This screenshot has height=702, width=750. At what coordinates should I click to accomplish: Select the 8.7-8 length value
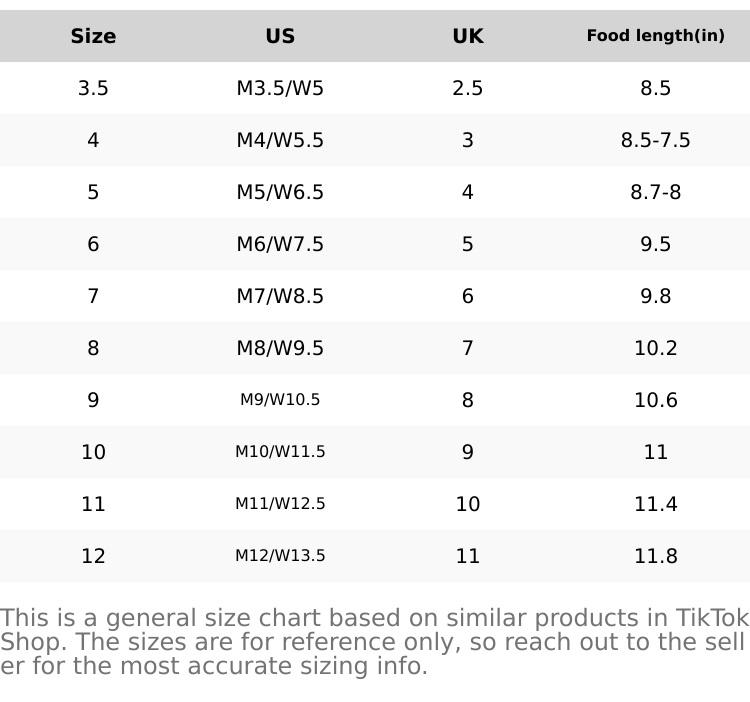(x=655, y=192)
